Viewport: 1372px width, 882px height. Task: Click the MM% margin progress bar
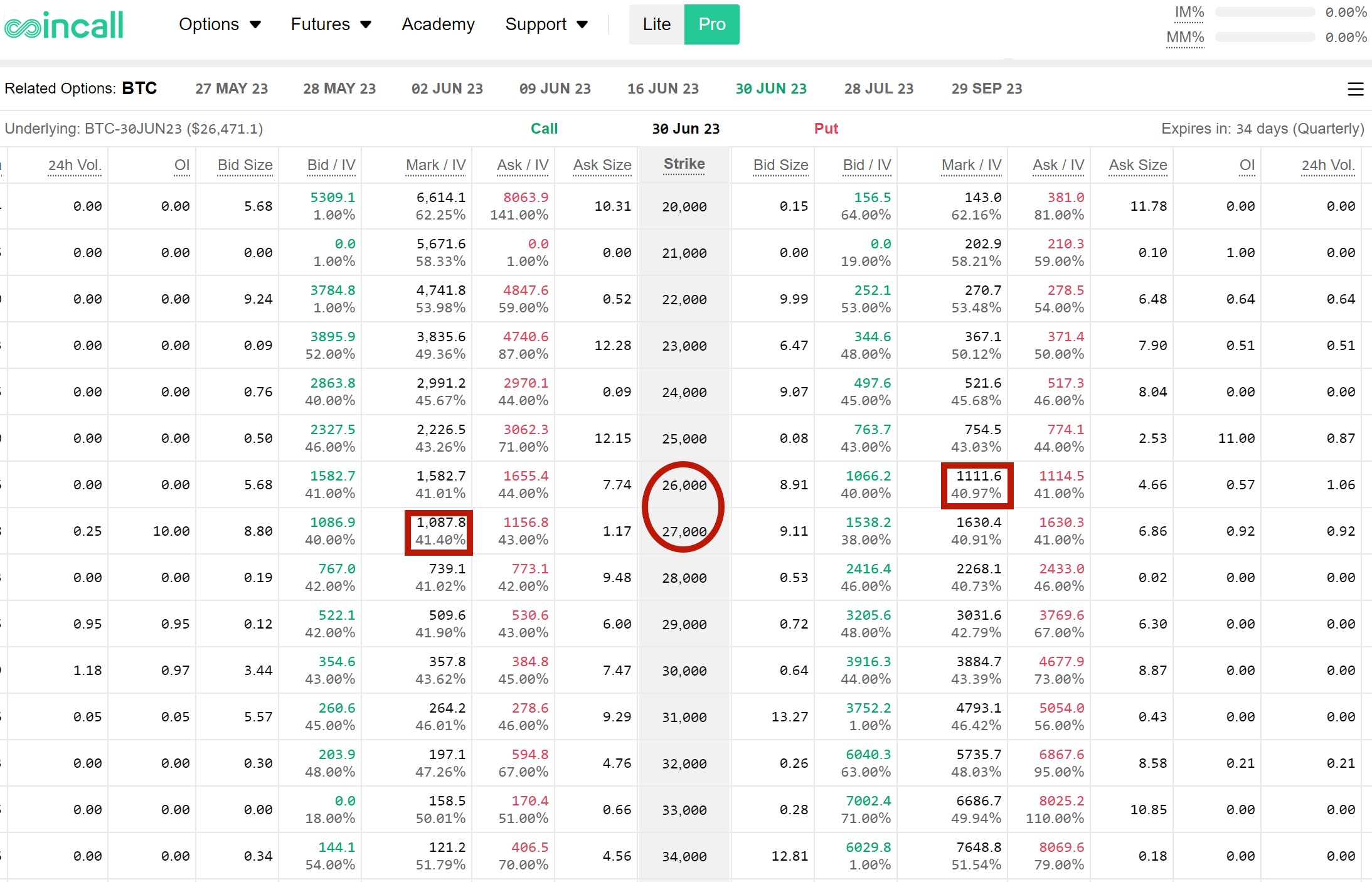[1265, 37]
